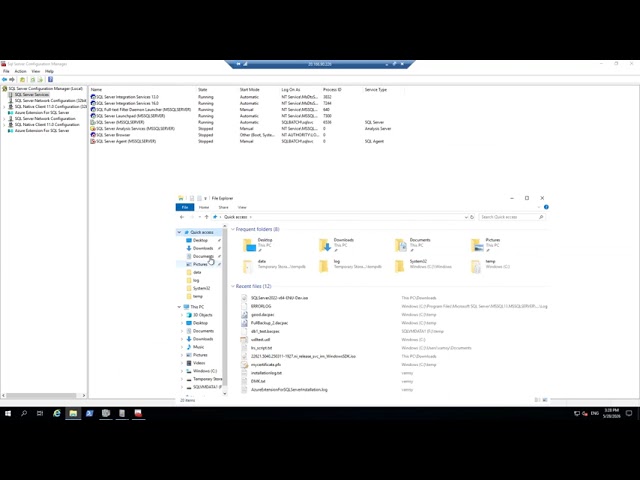Click the taskbar Search magnifier icon
Image resolution: width=640 pixels, height=480 pixels.
tap(24, 413)
